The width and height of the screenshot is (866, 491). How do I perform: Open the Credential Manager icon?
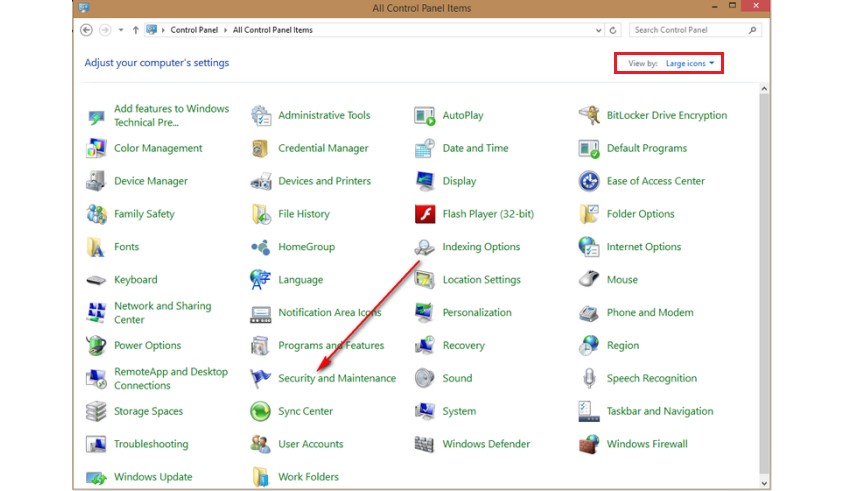click(261, 148)
